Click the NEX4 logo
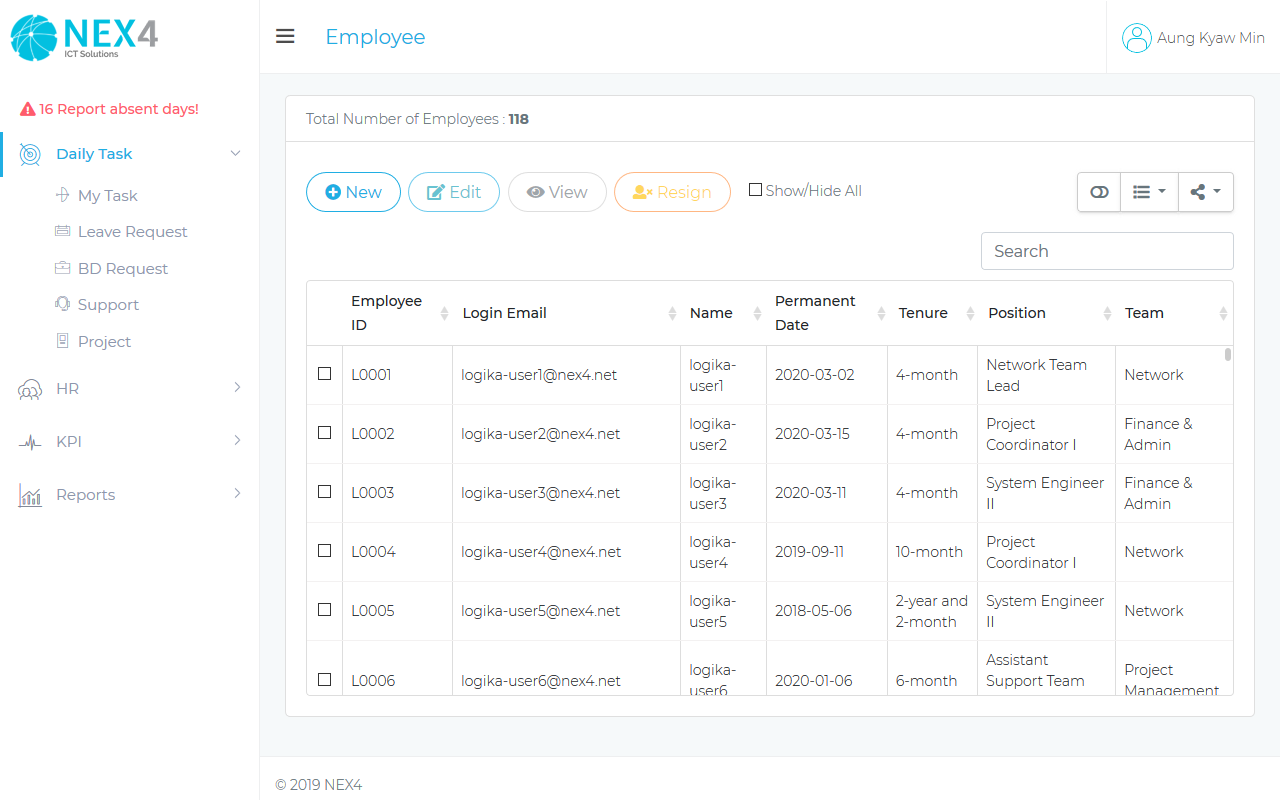This screenshot has width=1280, height=800. (x=84, y=37)
